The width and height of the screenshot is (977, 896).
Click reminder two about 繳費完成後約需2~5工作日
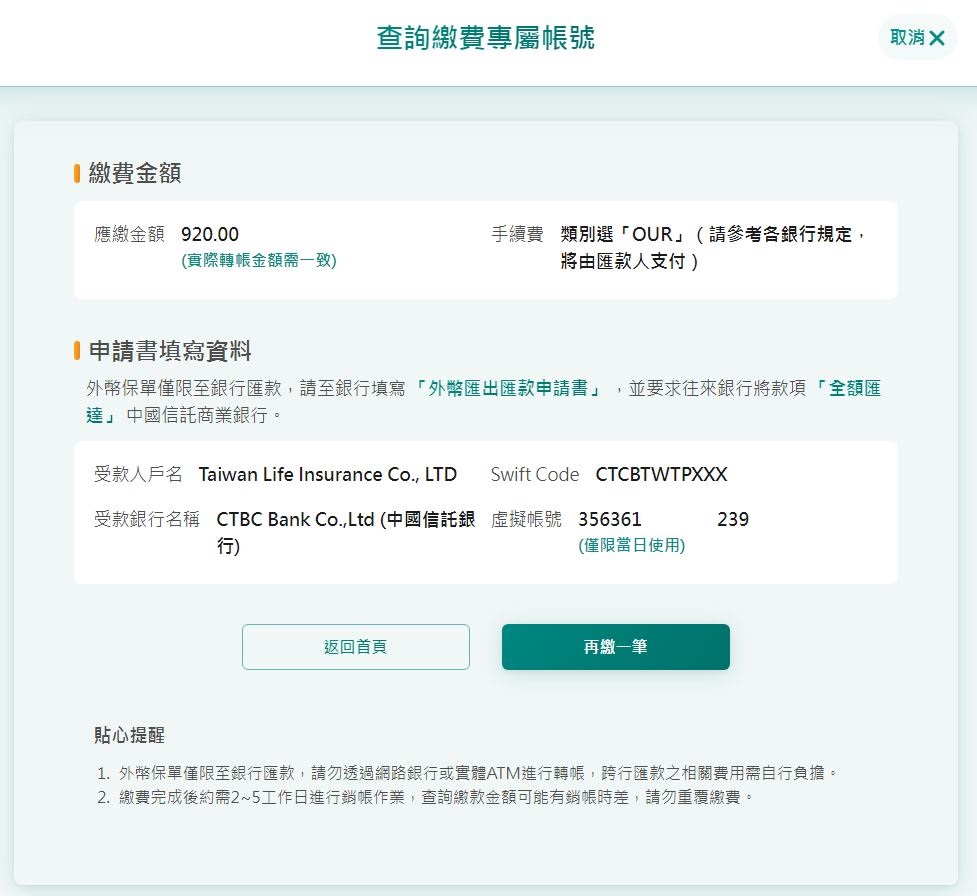426,797
